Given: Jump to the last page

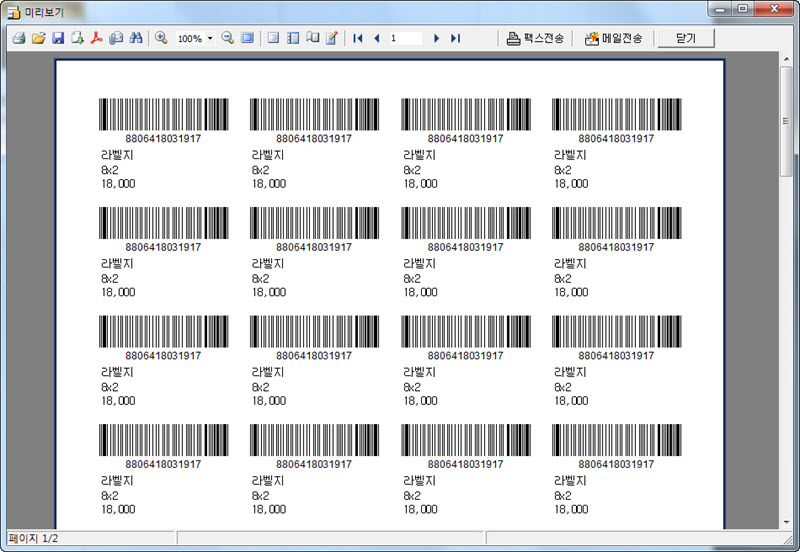Looking at the screenshot, I should (456, 38).
